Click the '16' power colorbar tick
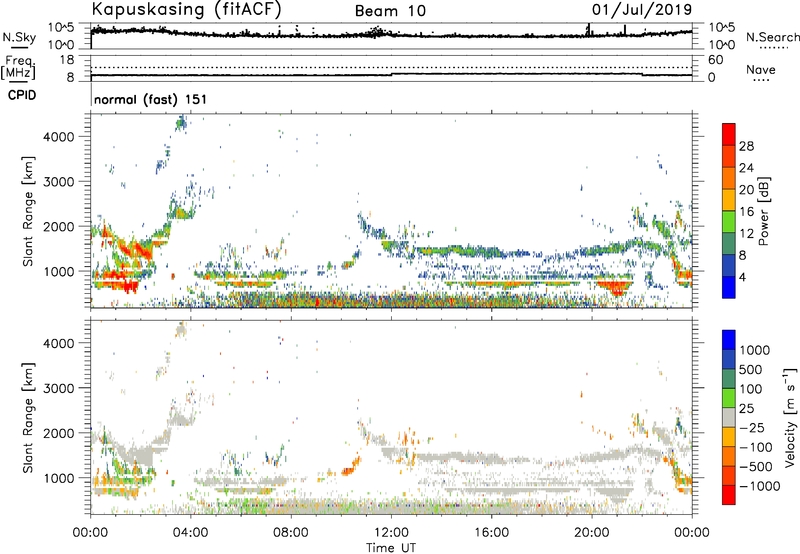Image resolution: width=800 pixels, height=554 pixels. pos(746,212)
